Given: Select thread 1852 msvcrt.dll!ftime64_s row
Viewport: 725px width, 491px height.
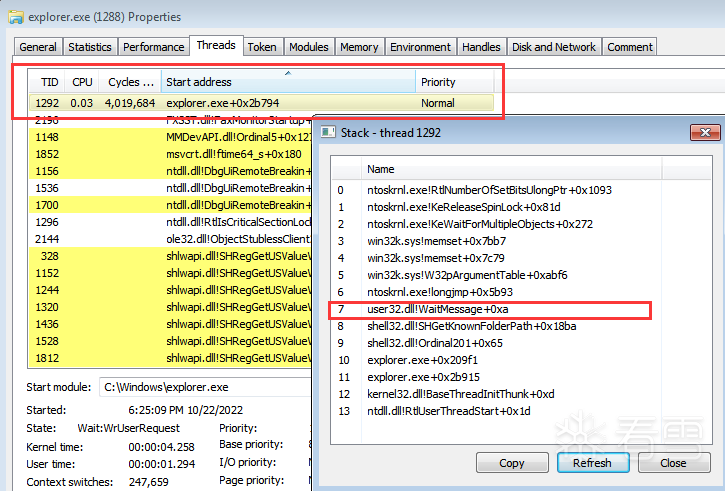Looking at the screenshot, I should point(170,154).
